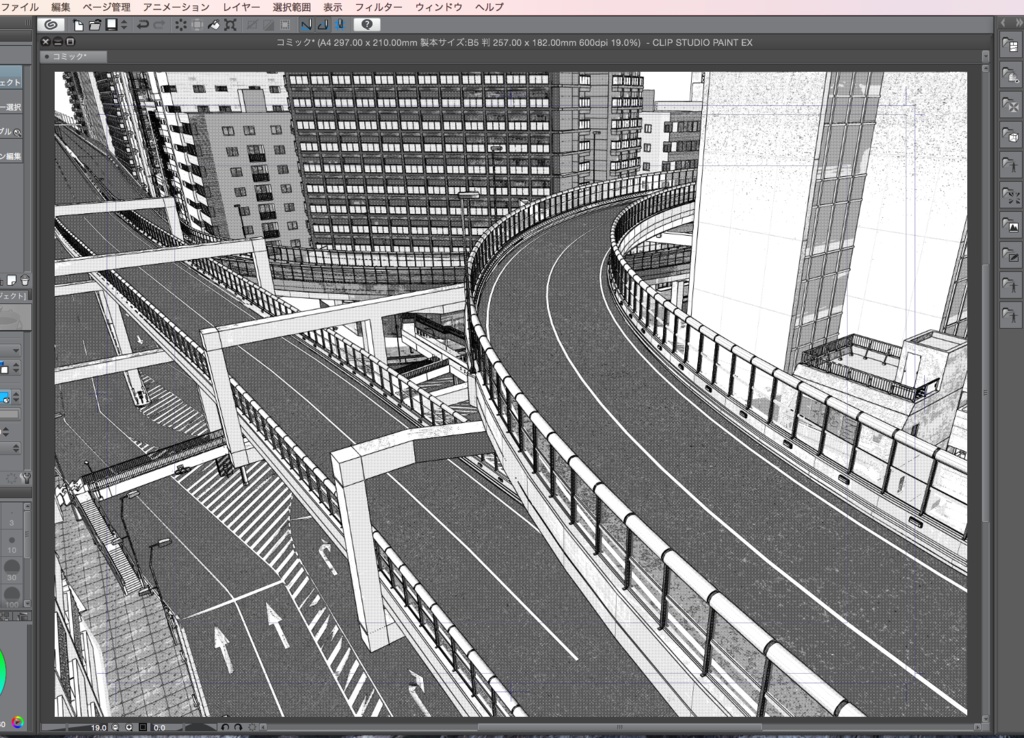This screenshot has height=738, width=1024.
Task: Open the アニメーション menu
Action: point(176,7)
